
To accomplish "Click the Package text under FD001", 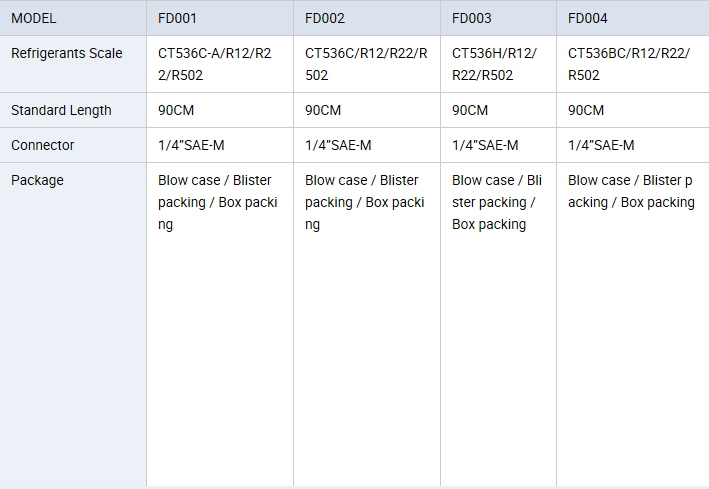I will pos(217,202).
